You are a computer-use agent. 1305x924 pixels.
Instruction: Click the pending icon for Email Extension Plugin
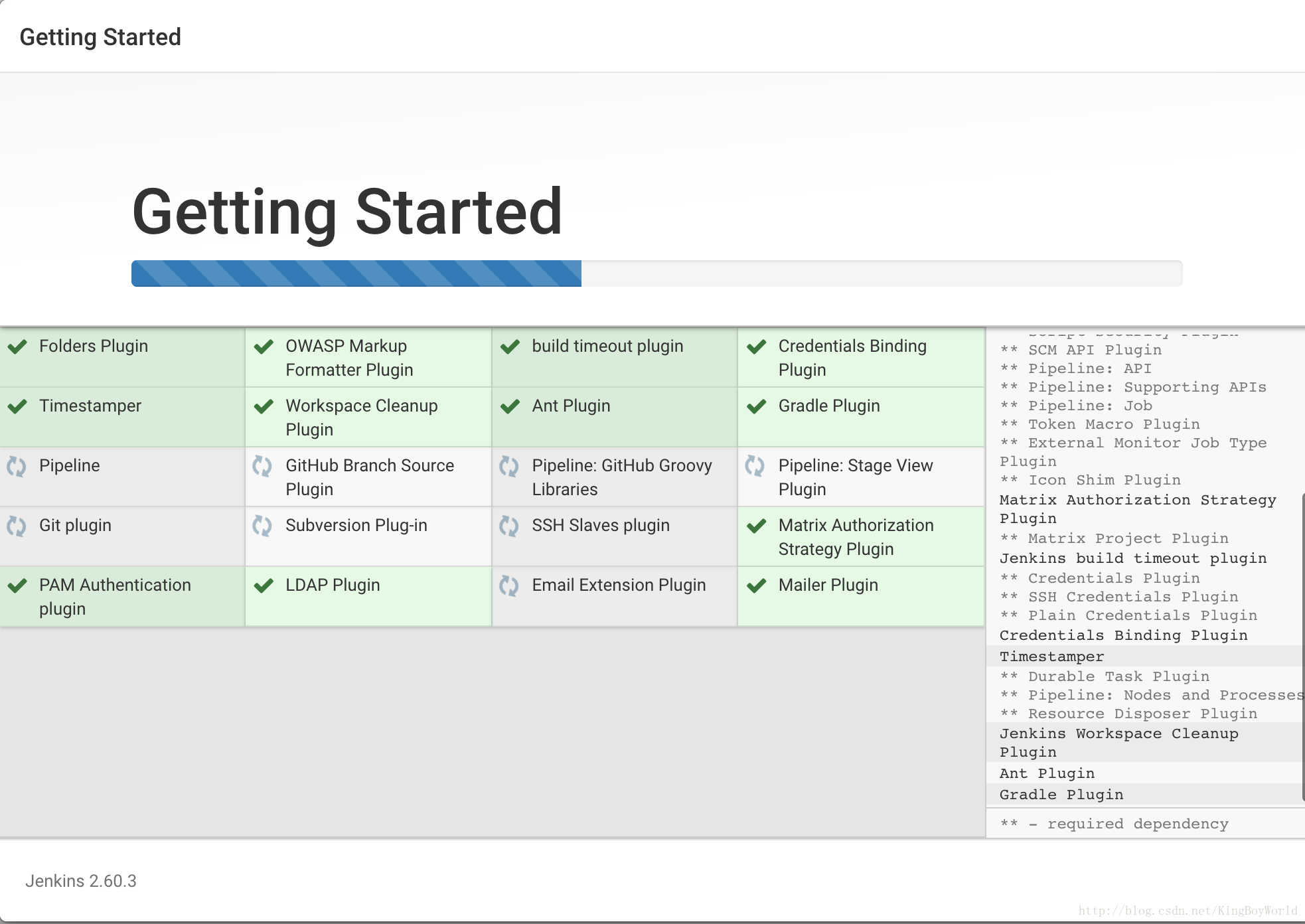pos(509,585)
